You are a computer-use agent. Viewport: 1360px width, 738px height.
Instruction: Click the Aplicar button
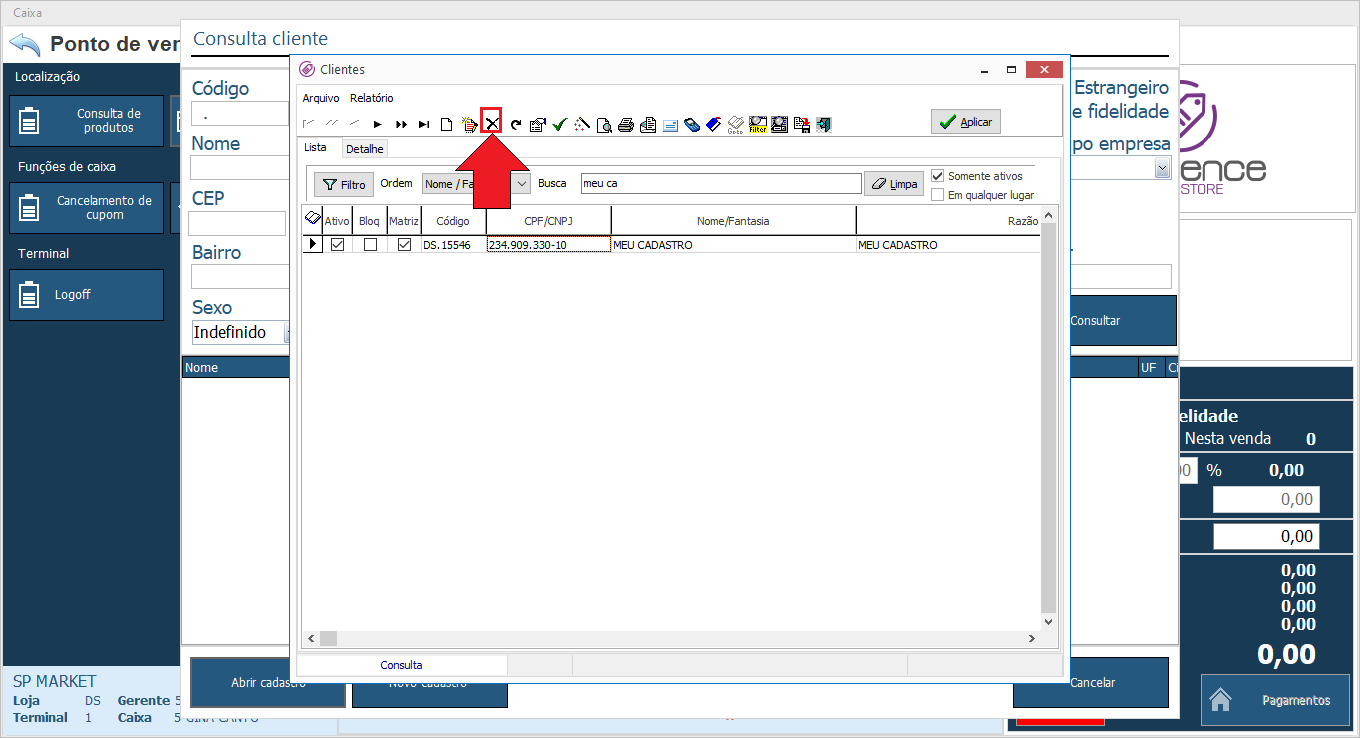966,122
